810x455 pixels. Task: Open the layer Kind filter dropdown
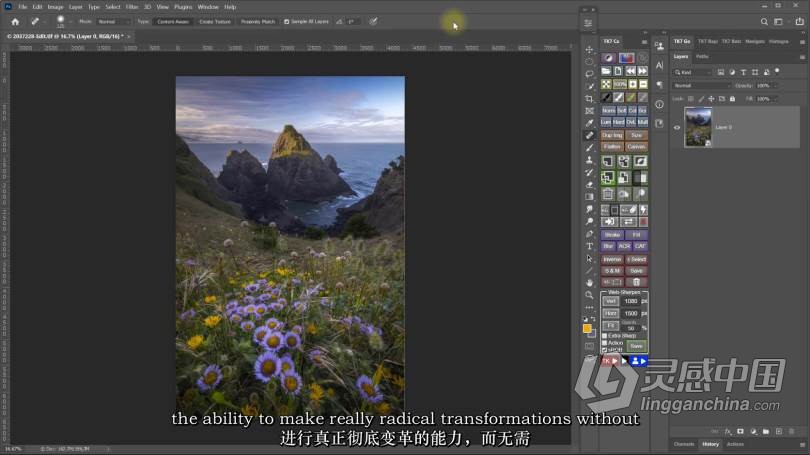693,72
